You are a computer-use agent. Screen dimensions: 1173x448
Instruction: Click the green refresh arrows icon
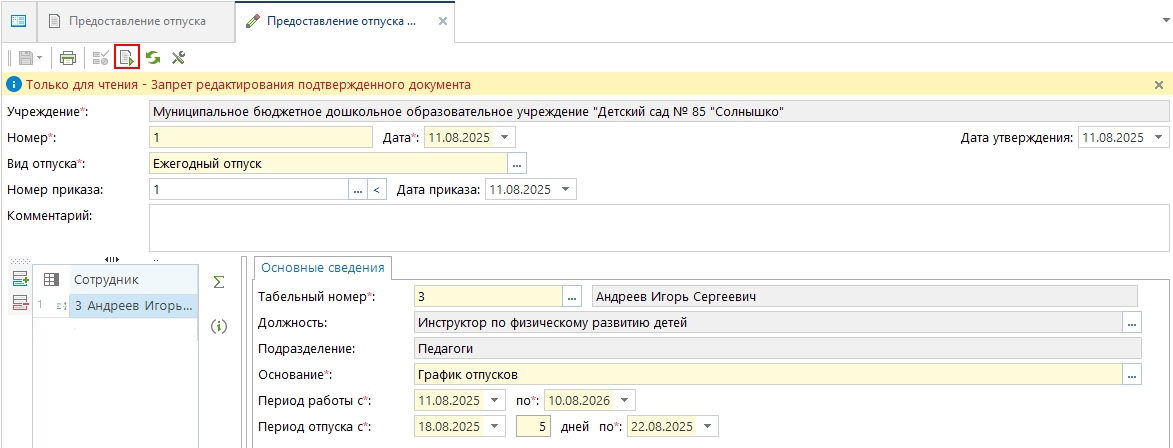point(153,58)
